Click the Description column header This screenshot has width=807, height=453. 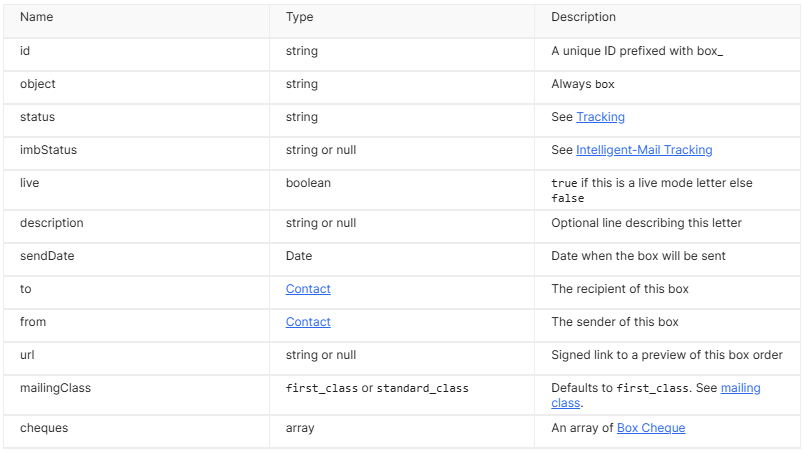[x=583, y=17]
